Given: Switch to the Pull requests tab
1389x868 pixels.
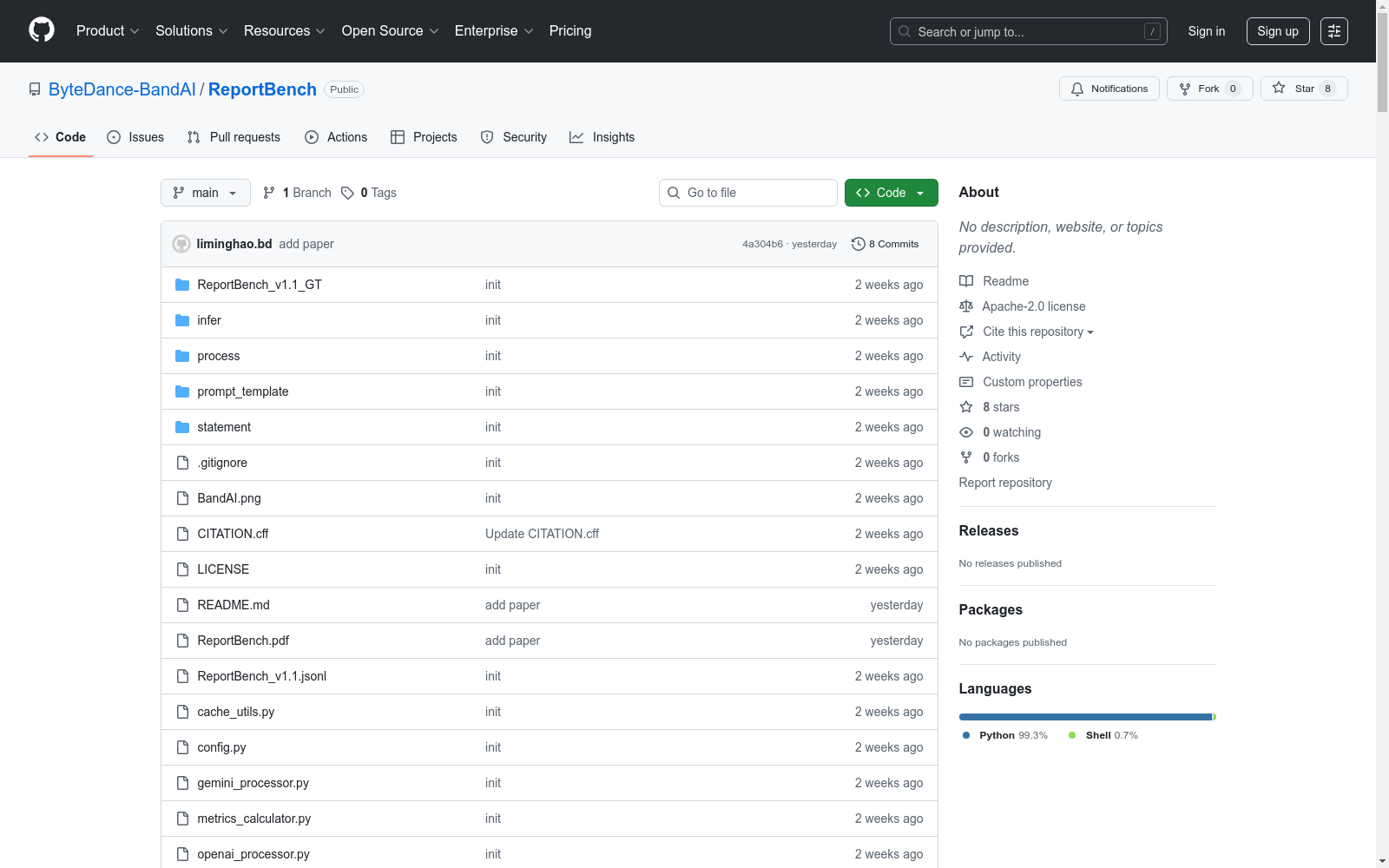Looking at the screenshot, I should pyautogui.click(x=234, y=137).
